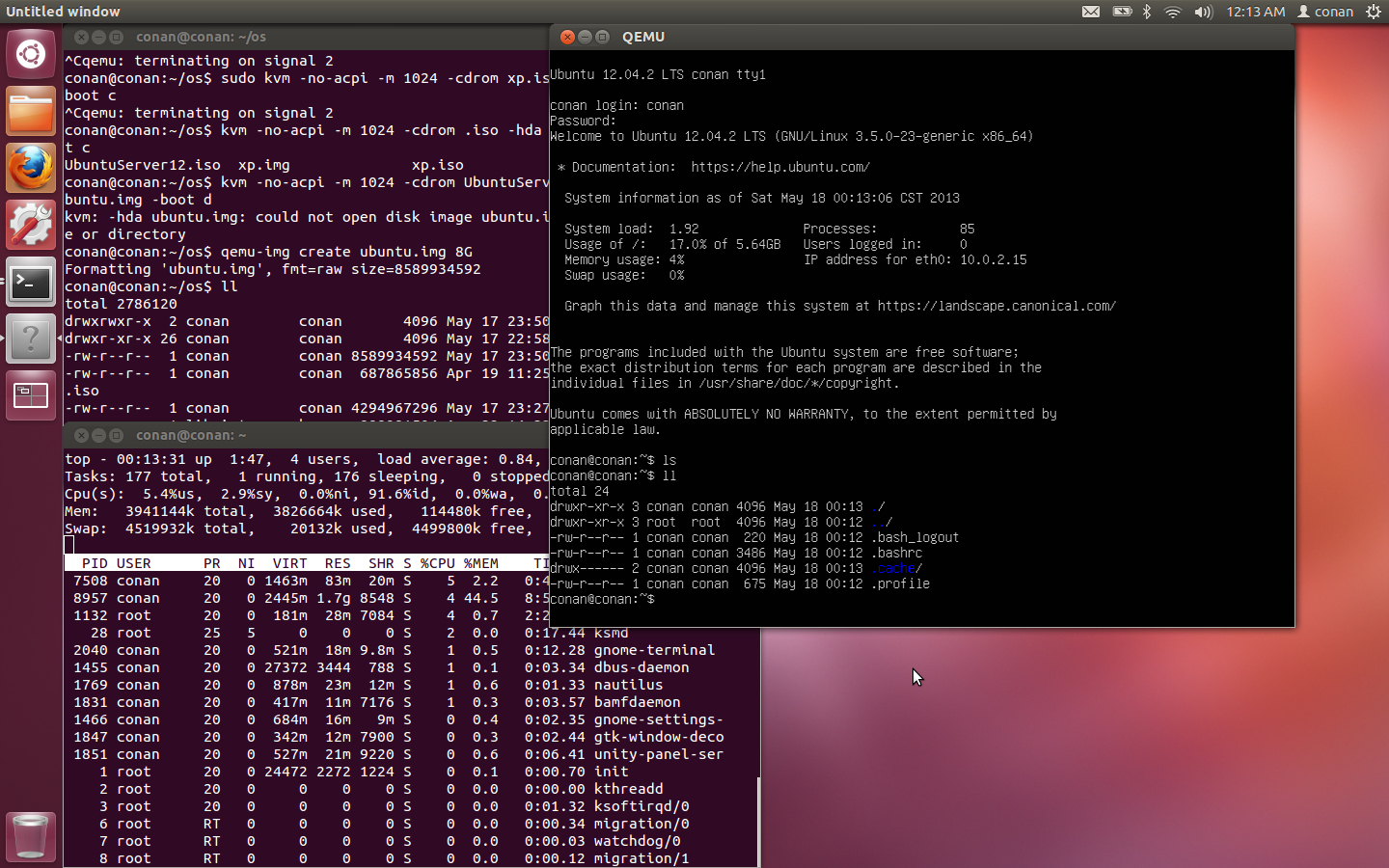The height and width of the screenshot is (868, 1389).
Task: Select the kthreadd process row
Action: pyautogui.click(x=412, y=789)
